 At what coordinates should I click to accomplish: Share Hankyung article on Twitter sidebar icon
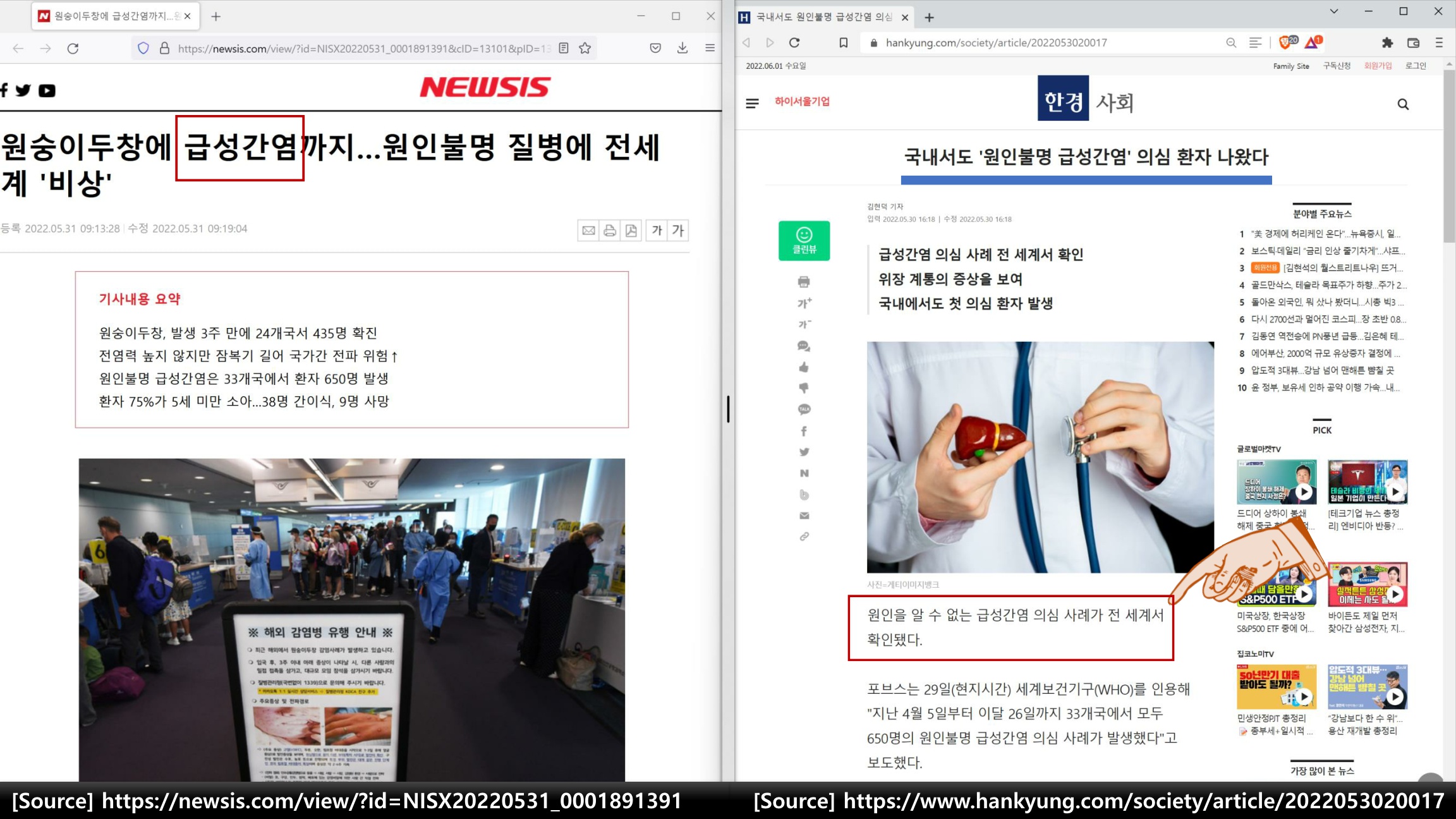click(x=804, y=452)
